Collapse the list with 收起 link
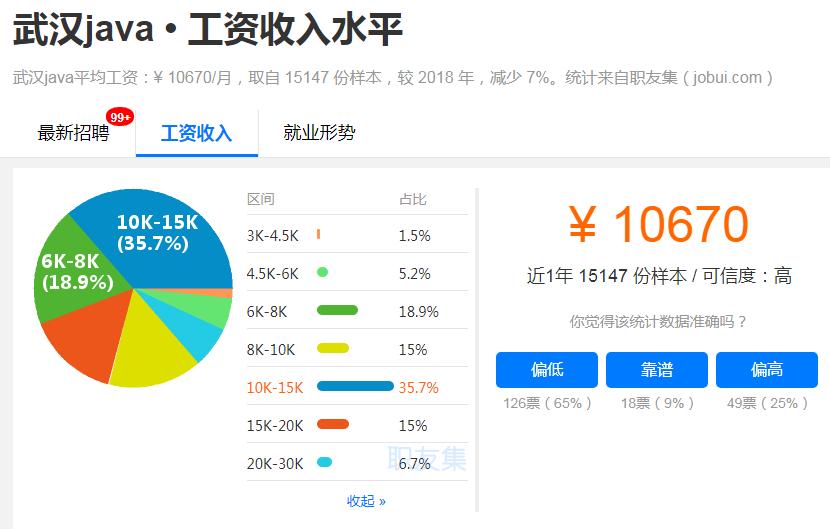 366,501
